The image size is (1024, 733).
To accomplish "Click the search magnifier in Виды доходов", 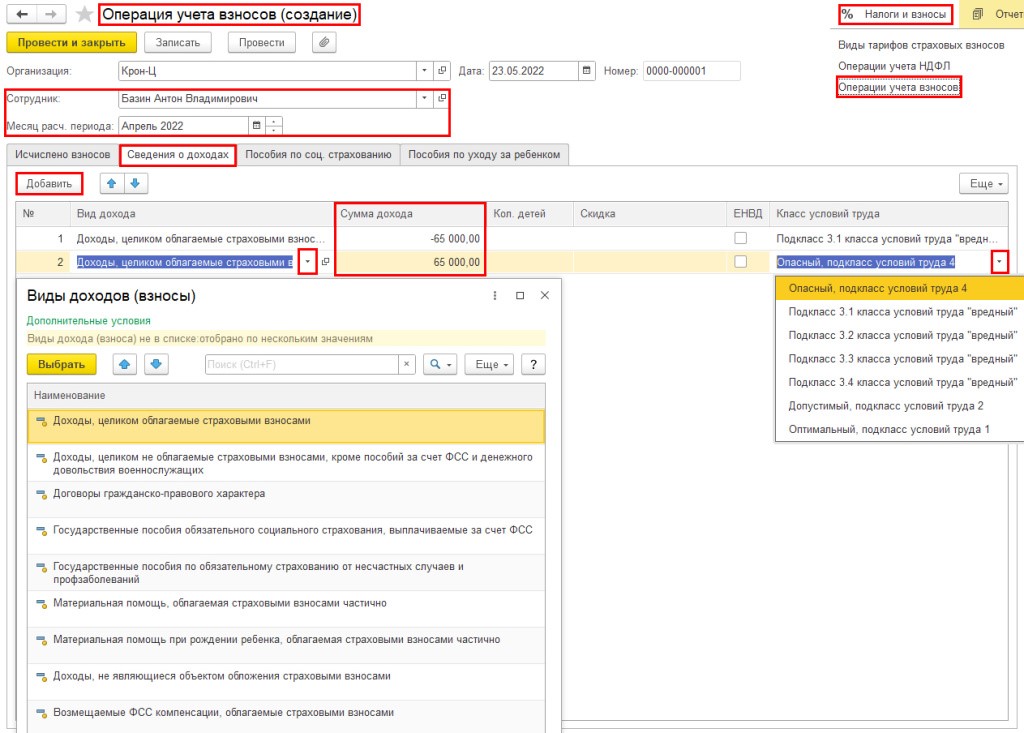I will [439, 365].
